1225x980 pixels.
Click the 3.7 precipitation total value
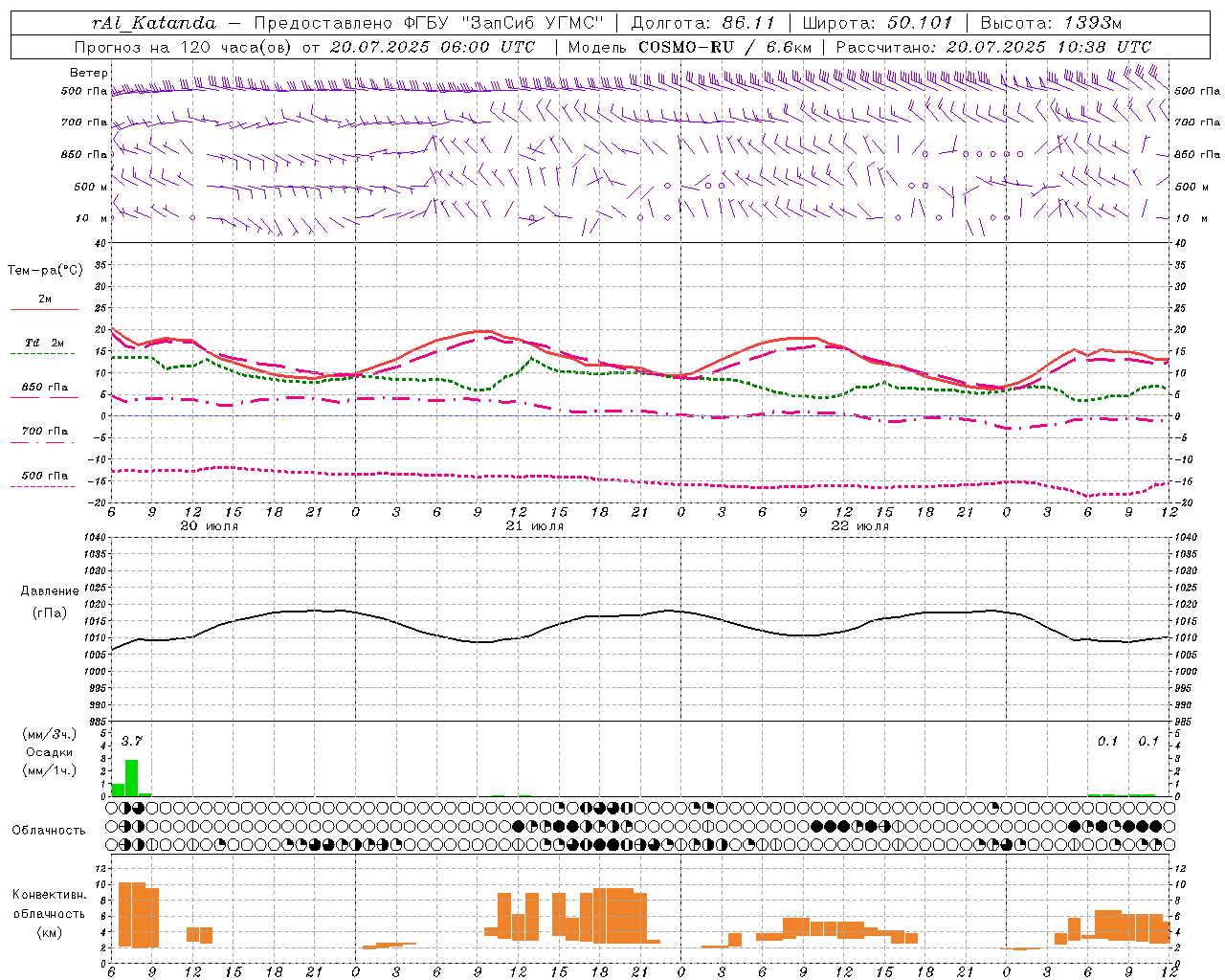point(131,741)
